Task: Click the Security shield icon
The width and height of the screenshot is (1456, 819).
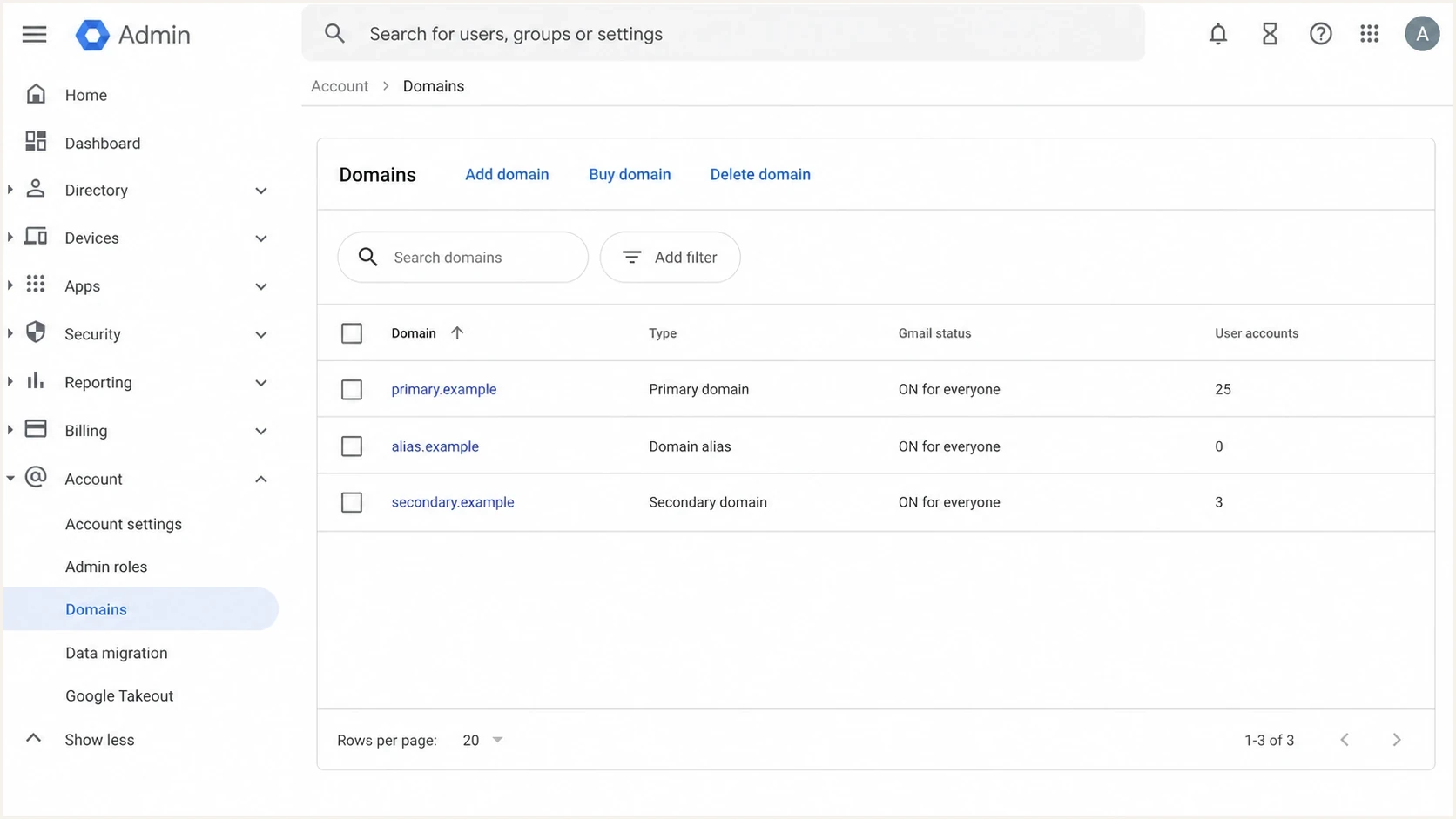Action: coord(36,332)
